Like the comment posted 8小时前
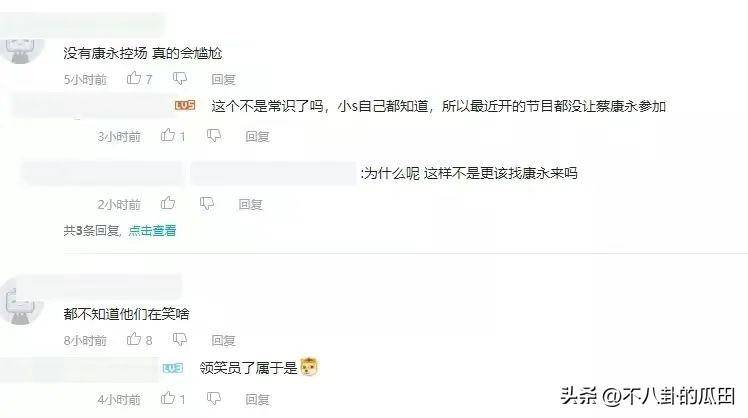Screen dimensions: 748x418 point(134,339)
